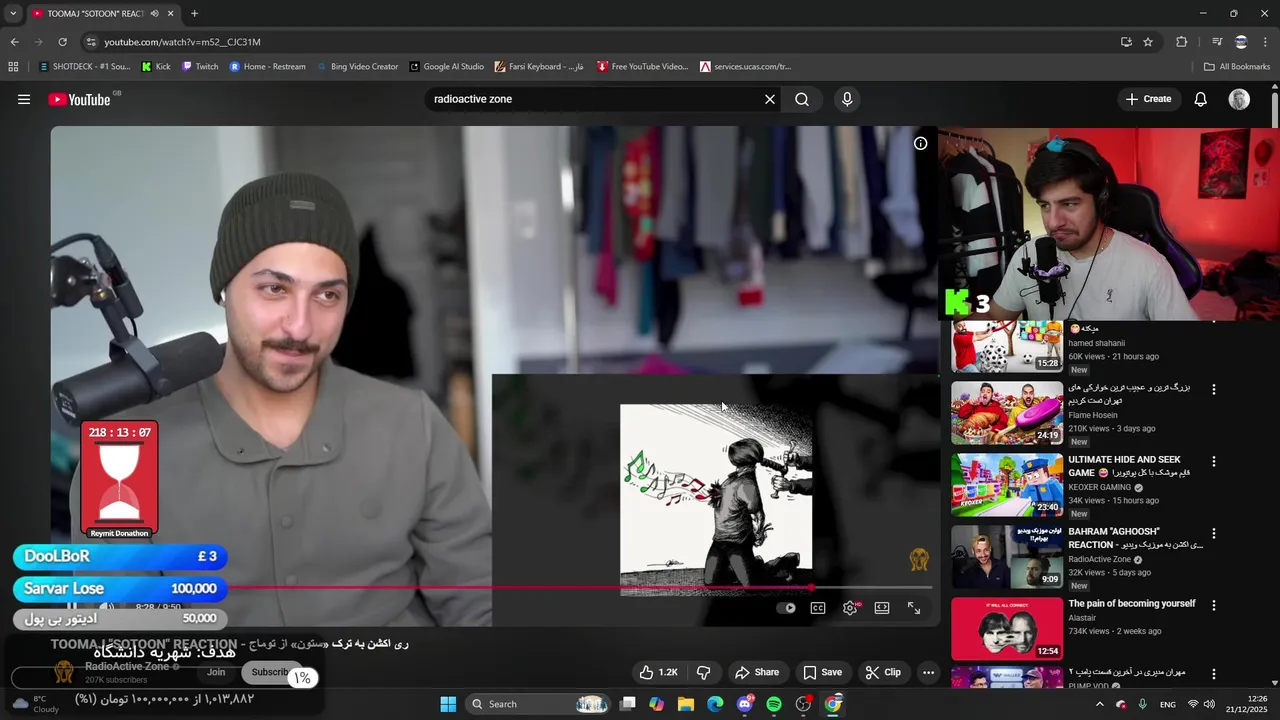This screenshot has height=720, width=1280.
Task: Share this video
Action: [x=757, y=673]
